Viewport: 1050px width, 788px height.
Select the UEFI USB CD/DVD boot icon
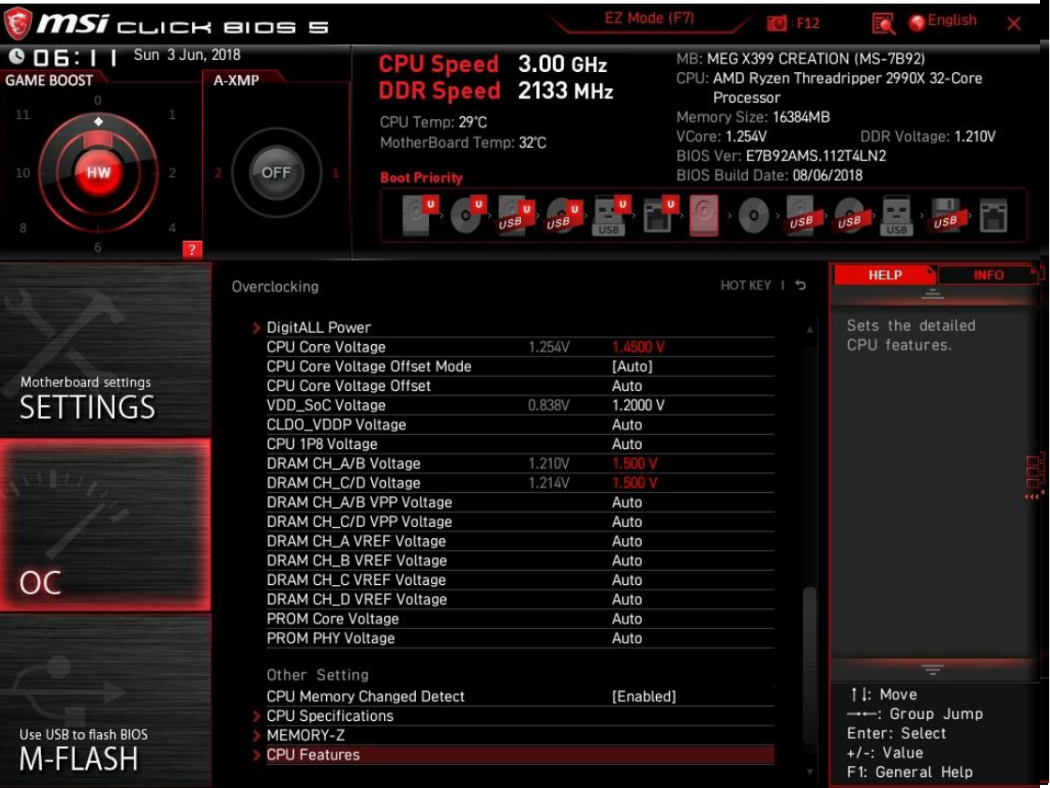coord(562,215)
